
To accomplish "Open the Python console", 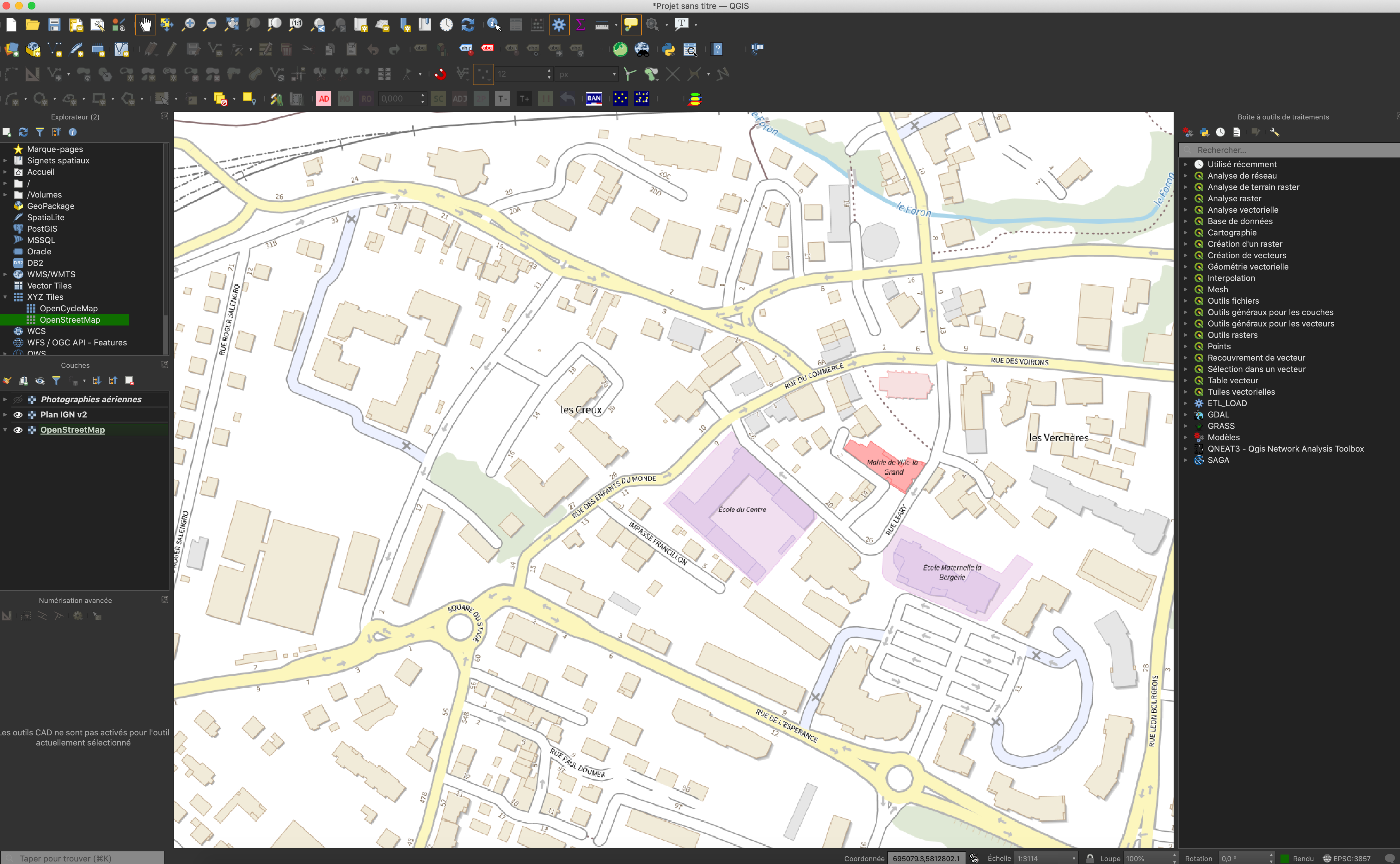I will [668, 49].
